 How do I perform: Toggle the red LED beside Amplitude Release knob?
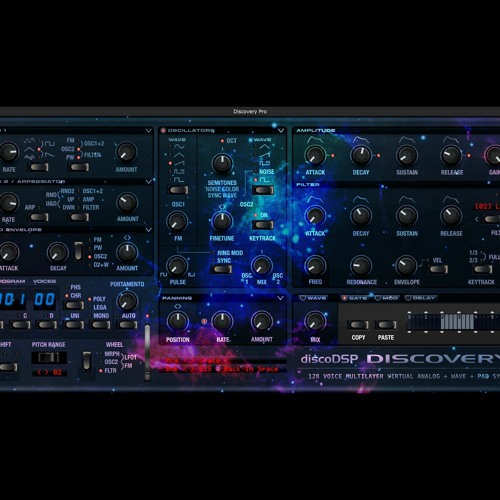(469, 155)
